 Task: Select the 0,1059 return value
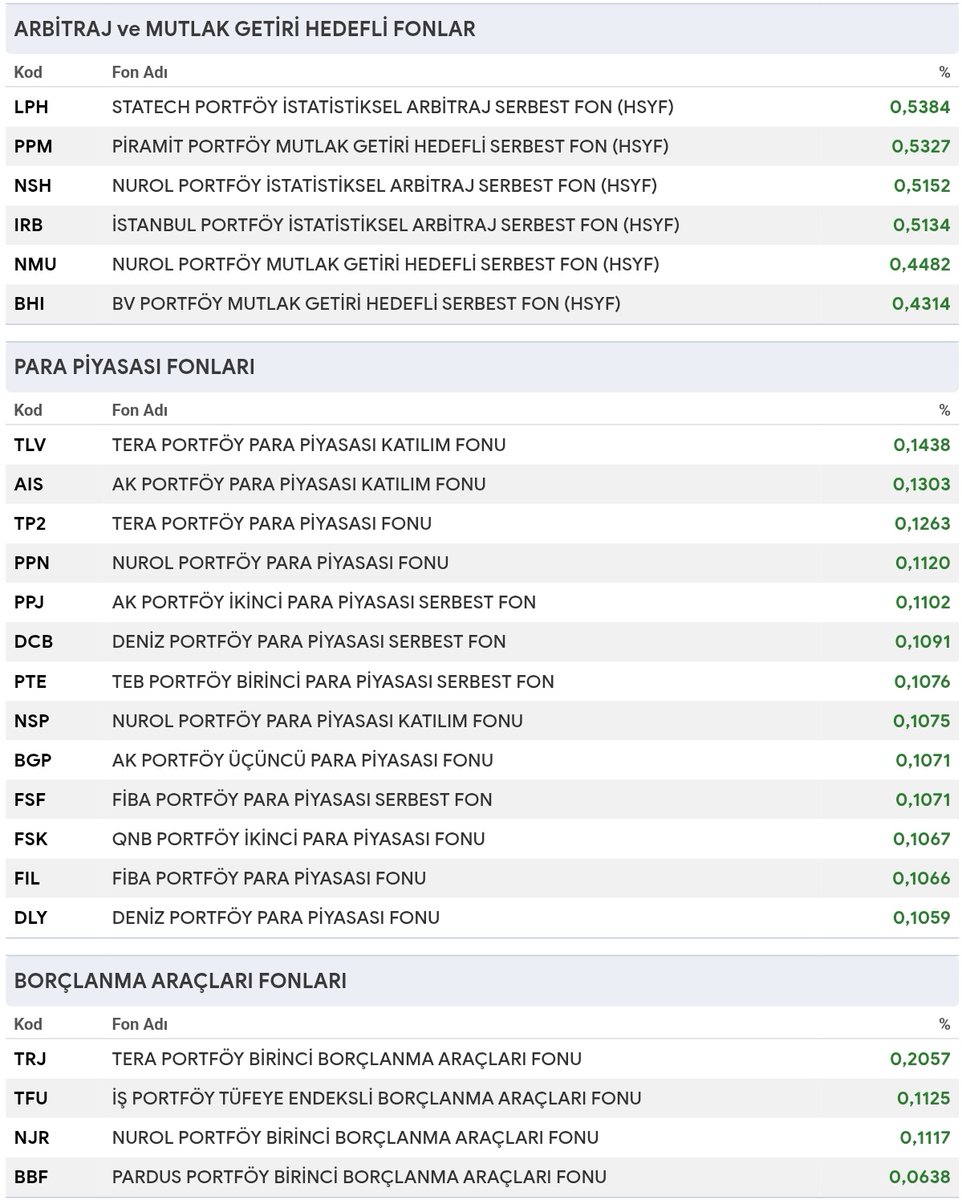pos(921,918)
